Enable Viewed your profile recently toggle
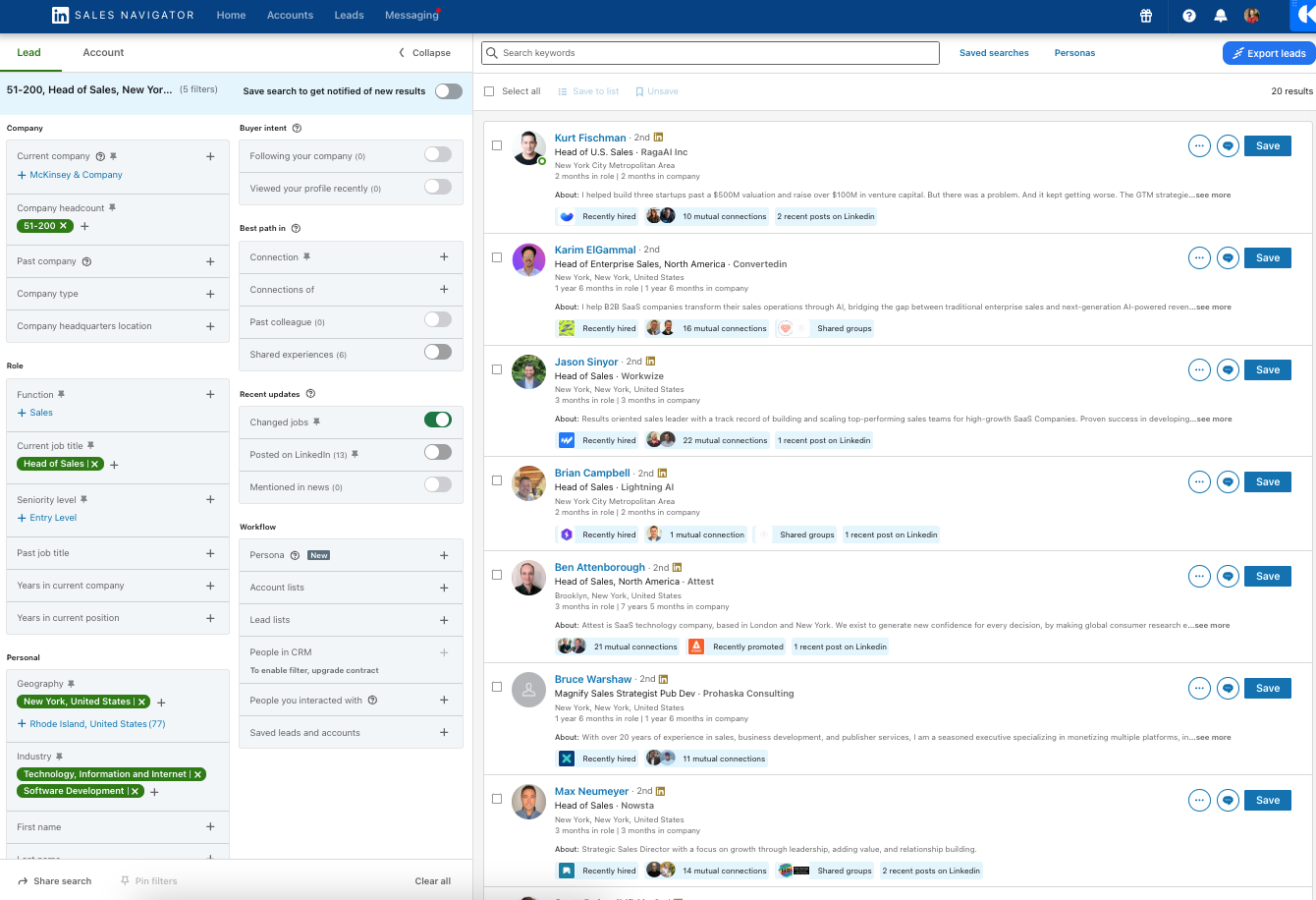This screenshot has height=900, width=1316. coord(438,188)
